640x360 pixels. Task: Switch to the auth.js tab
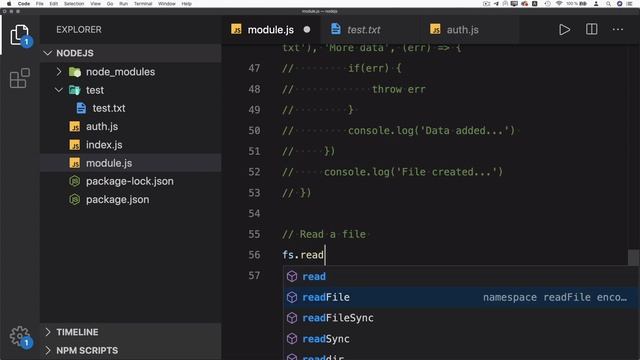coord(462,29)
